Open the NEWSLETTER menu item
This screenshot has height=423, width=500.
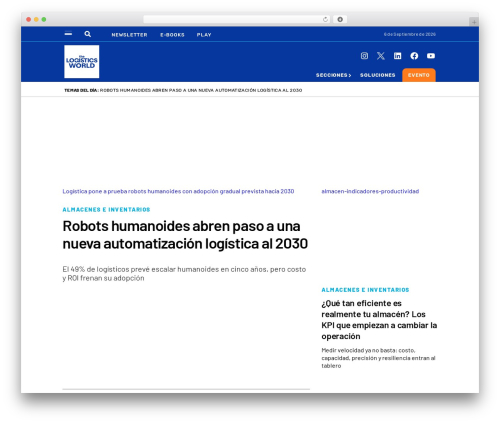[x=129, y=35]
